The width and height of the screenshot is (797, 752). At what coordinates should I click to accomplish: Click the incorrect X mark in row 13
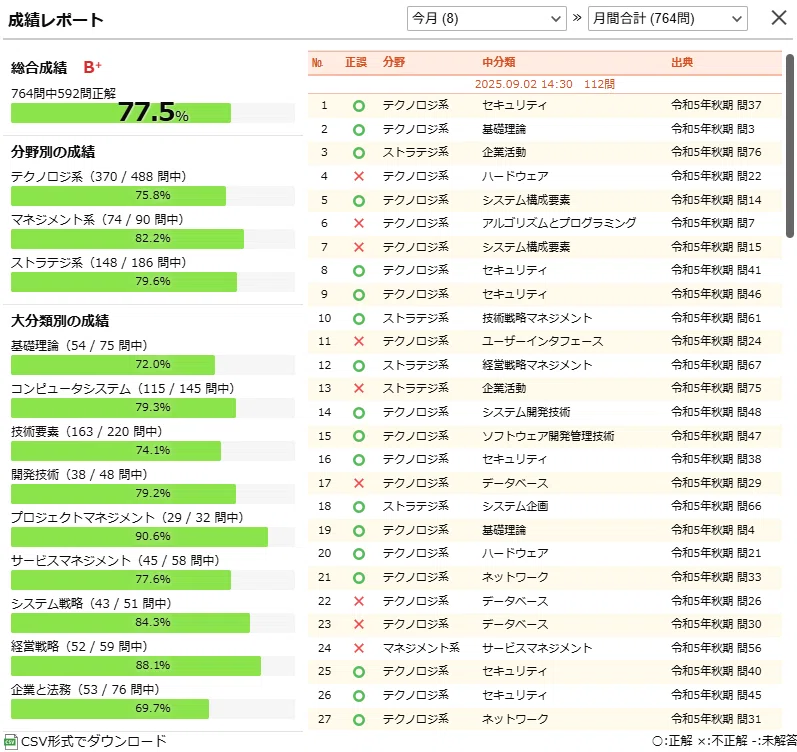point(359,388)
